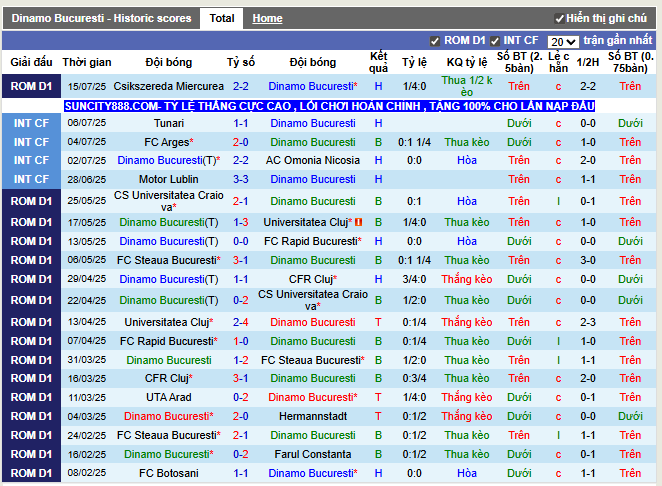
Task: Click the 0-2 score on 11/03/25
Action: coord(241,397)
